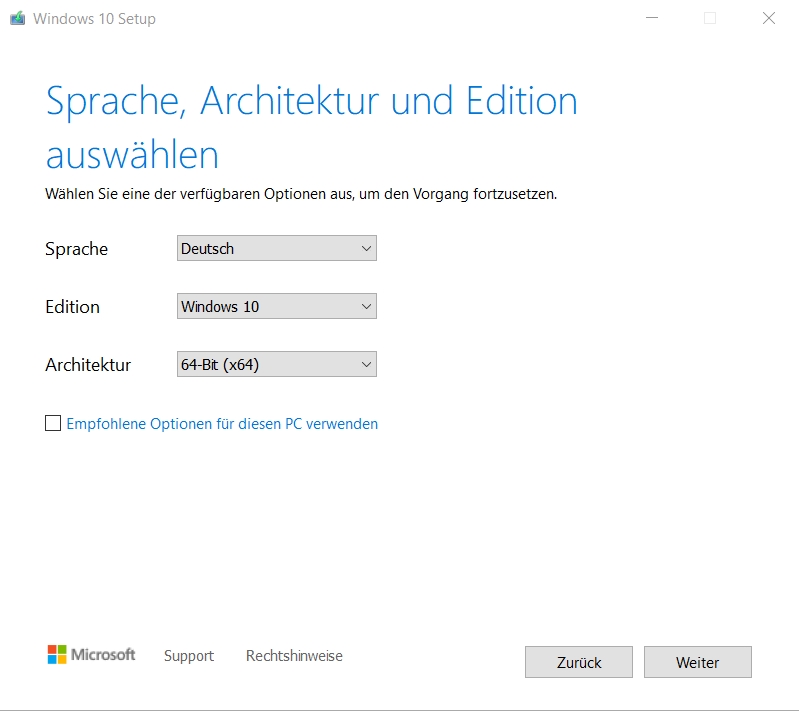This screenshot has width=799, height=711.
Task: Tick the 'Empfohlene Optionen für diesen PC verwenden' checkbox
Action: pyautogui.click(x=53, y=423)
